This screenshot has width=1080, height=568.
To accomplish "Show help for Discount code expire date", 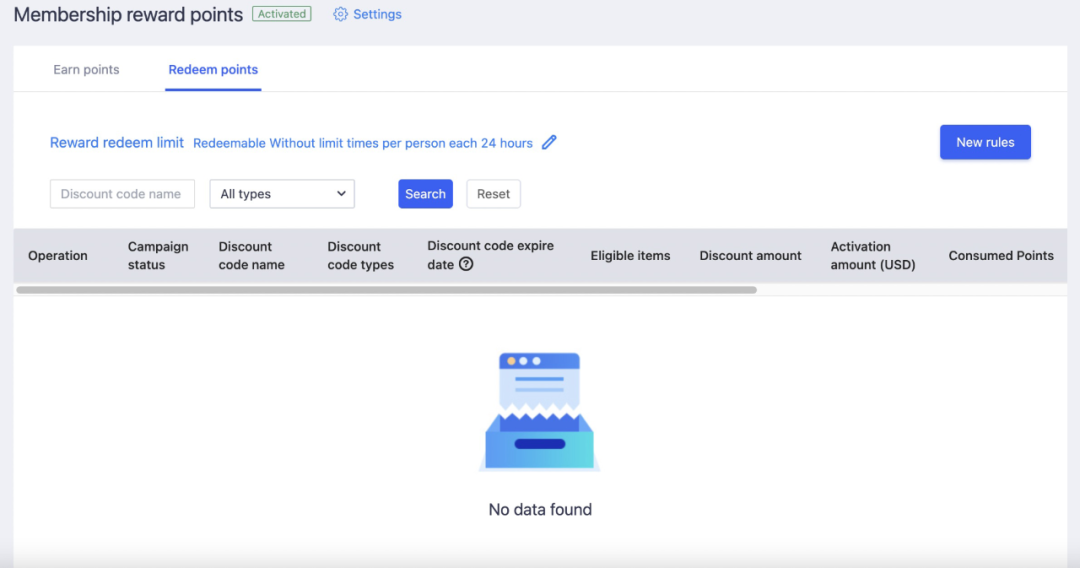I will (466, 264).
